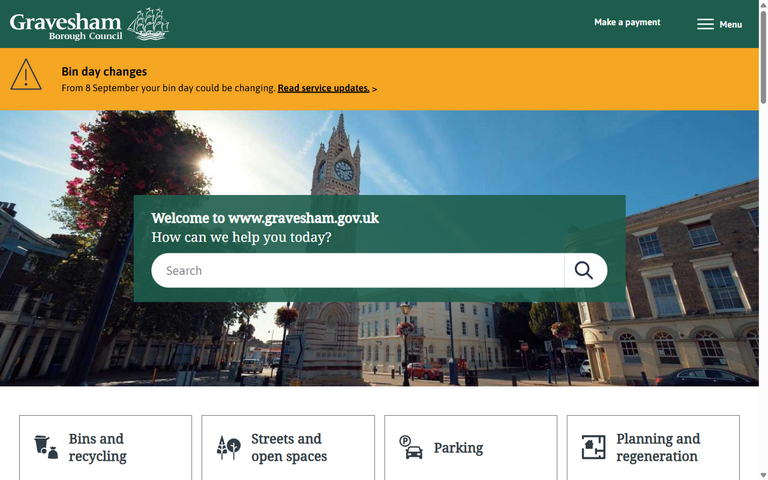The height and width of the screenshot is (480, 768).
Task: Click the bins and recycling bin icon
Action: (46, 447)
